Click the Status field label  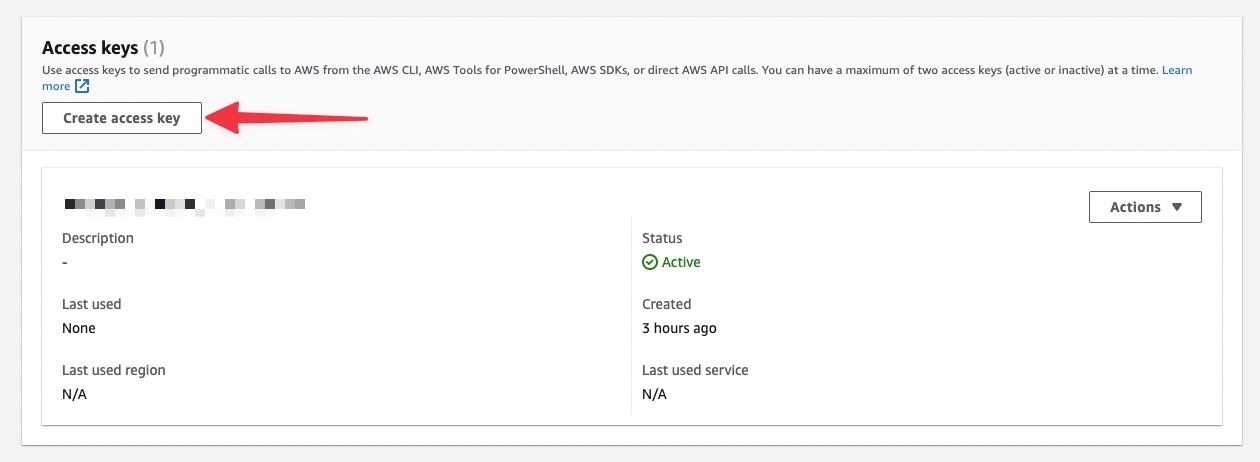[x=662, y=238]
